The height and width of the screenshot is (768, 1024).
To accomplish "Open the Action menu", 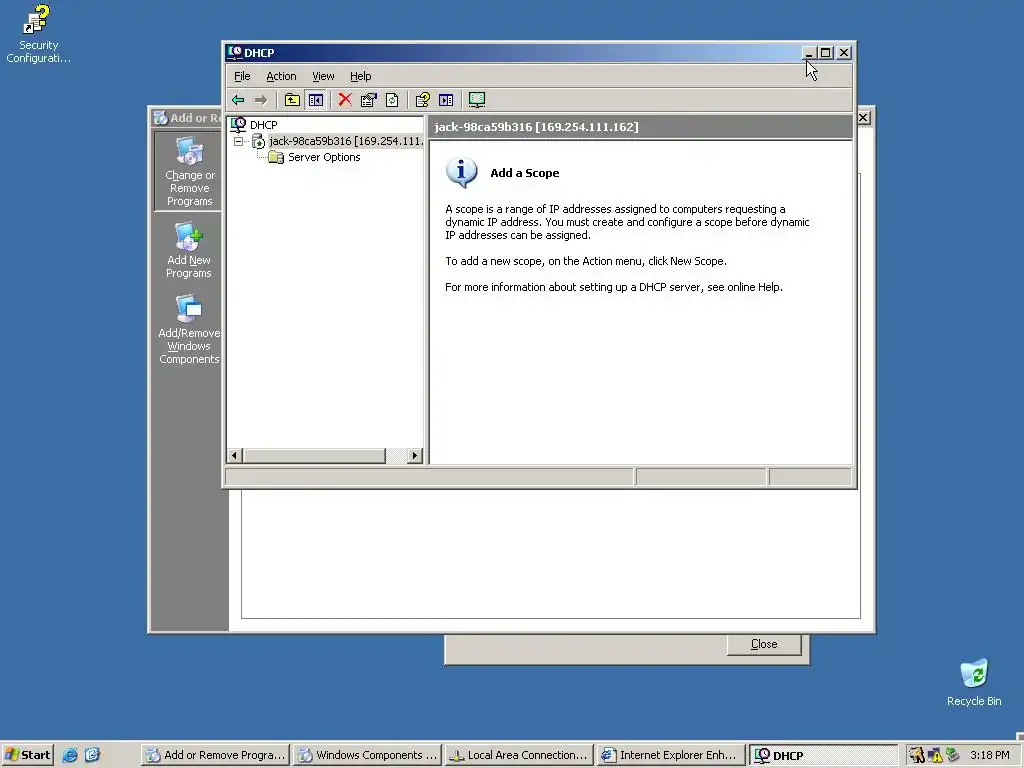I will (x=281, y=76).
